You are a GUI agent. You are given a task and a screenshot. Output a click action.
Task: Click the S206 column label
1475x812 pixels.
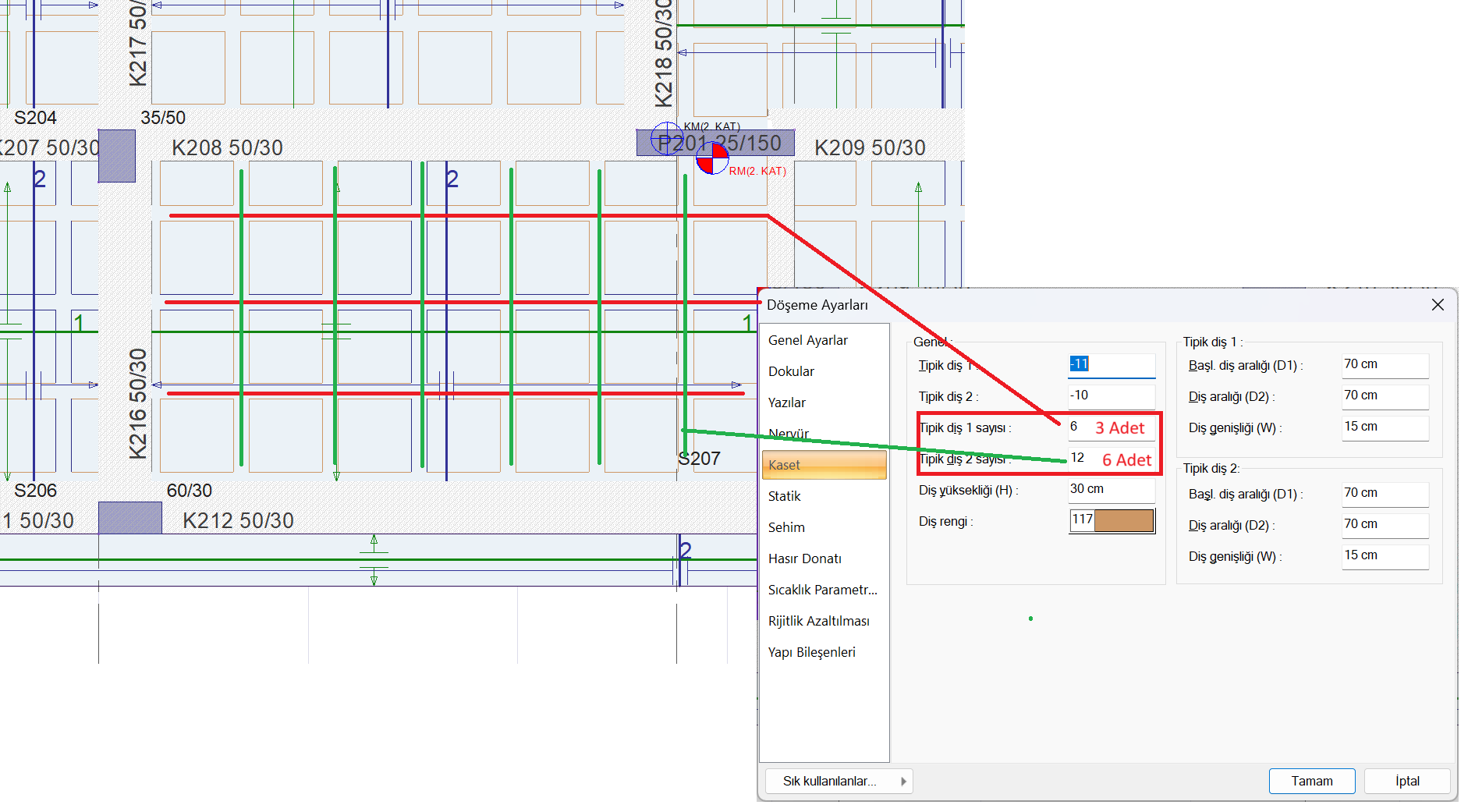pyautogui.click(x=35, y=491)
